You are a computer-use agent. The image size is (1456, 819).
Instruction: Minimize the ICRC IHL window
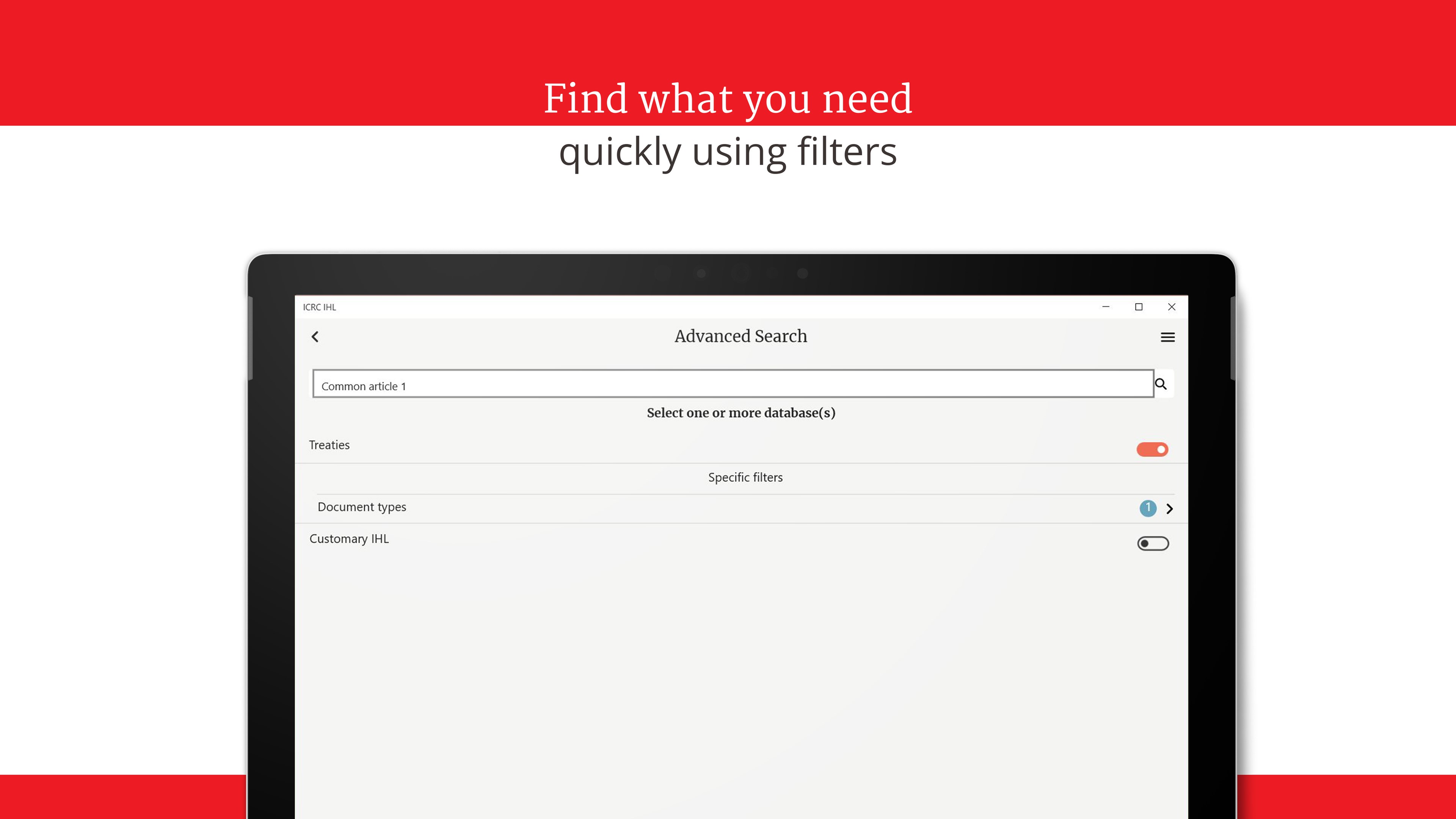1106,307
